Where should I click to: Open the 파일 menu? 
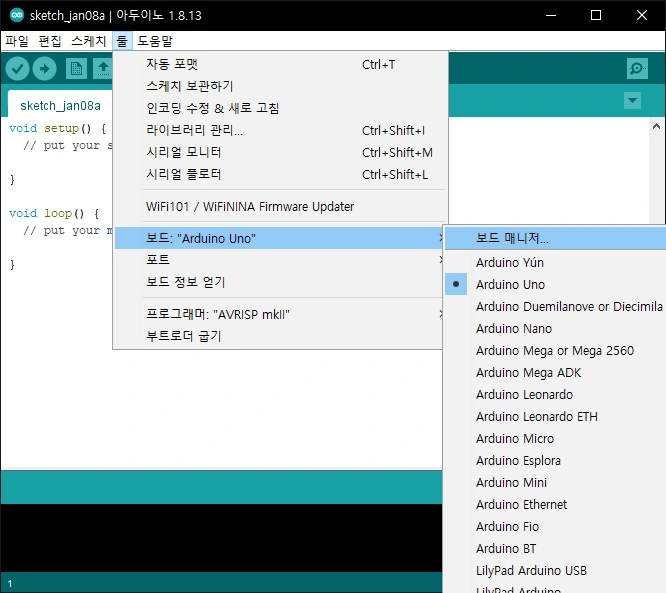(x=17, y=41)
